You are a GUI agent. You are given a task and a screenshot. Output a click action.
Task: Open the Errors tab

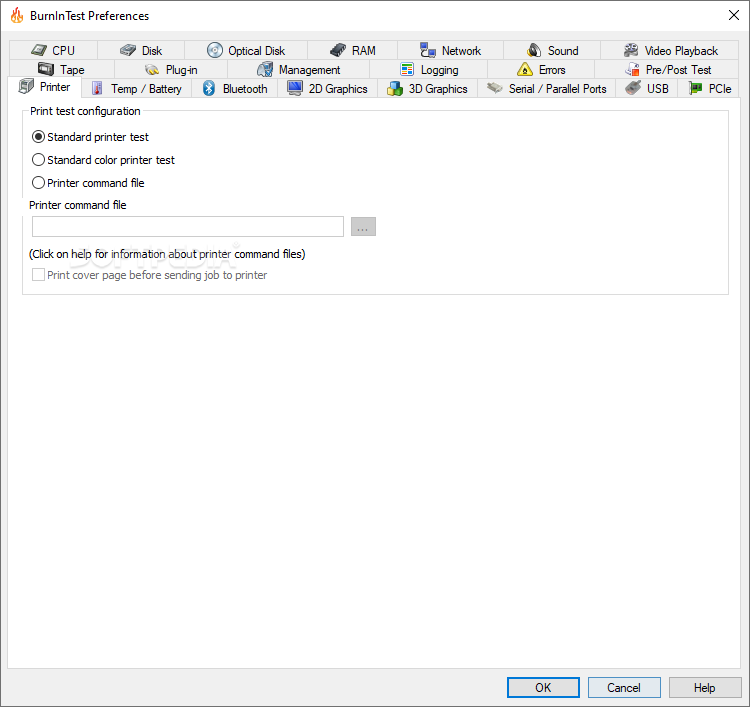coord(541,69)
